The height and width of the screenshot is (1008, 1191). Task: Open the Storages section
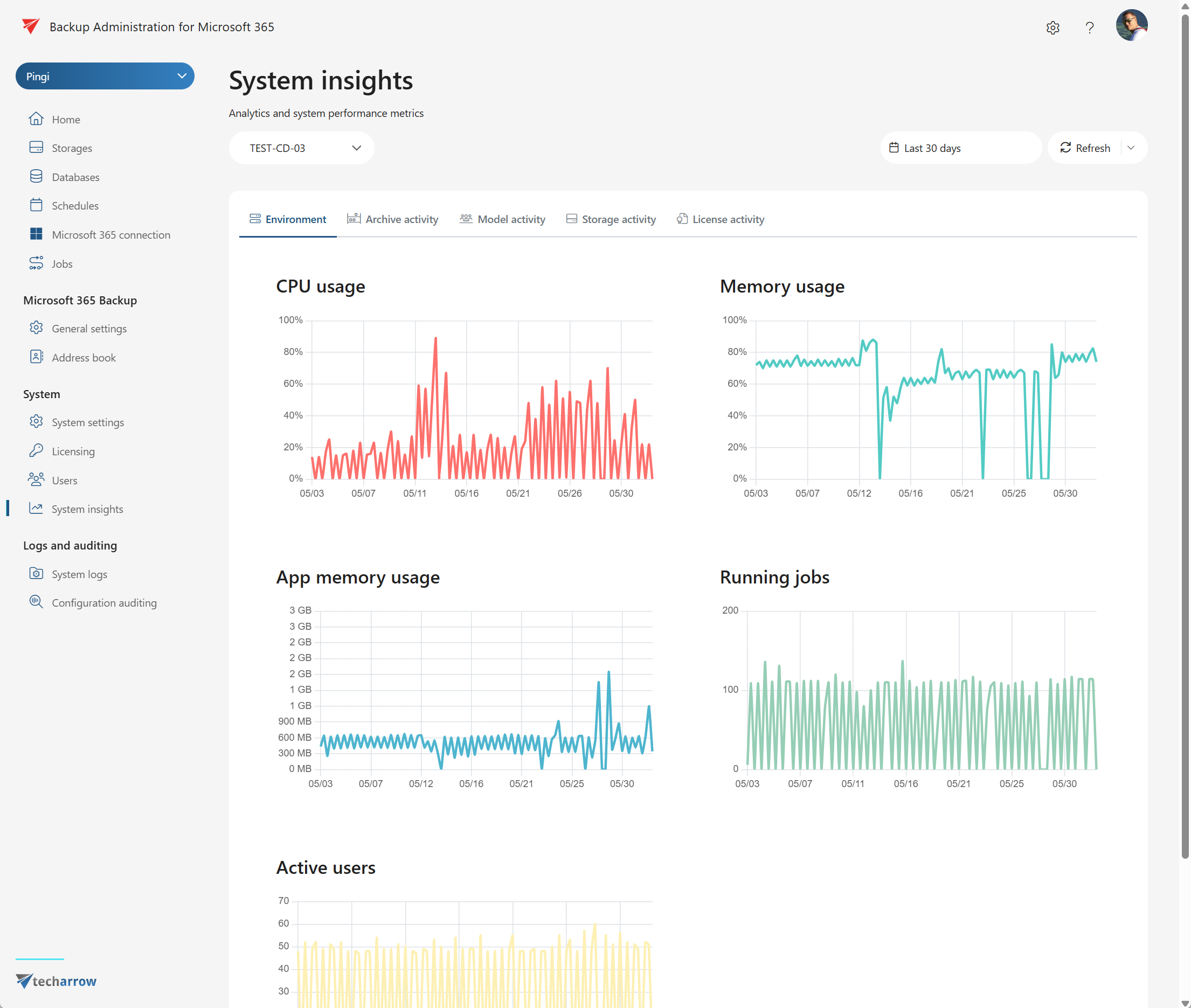point(72,148)
